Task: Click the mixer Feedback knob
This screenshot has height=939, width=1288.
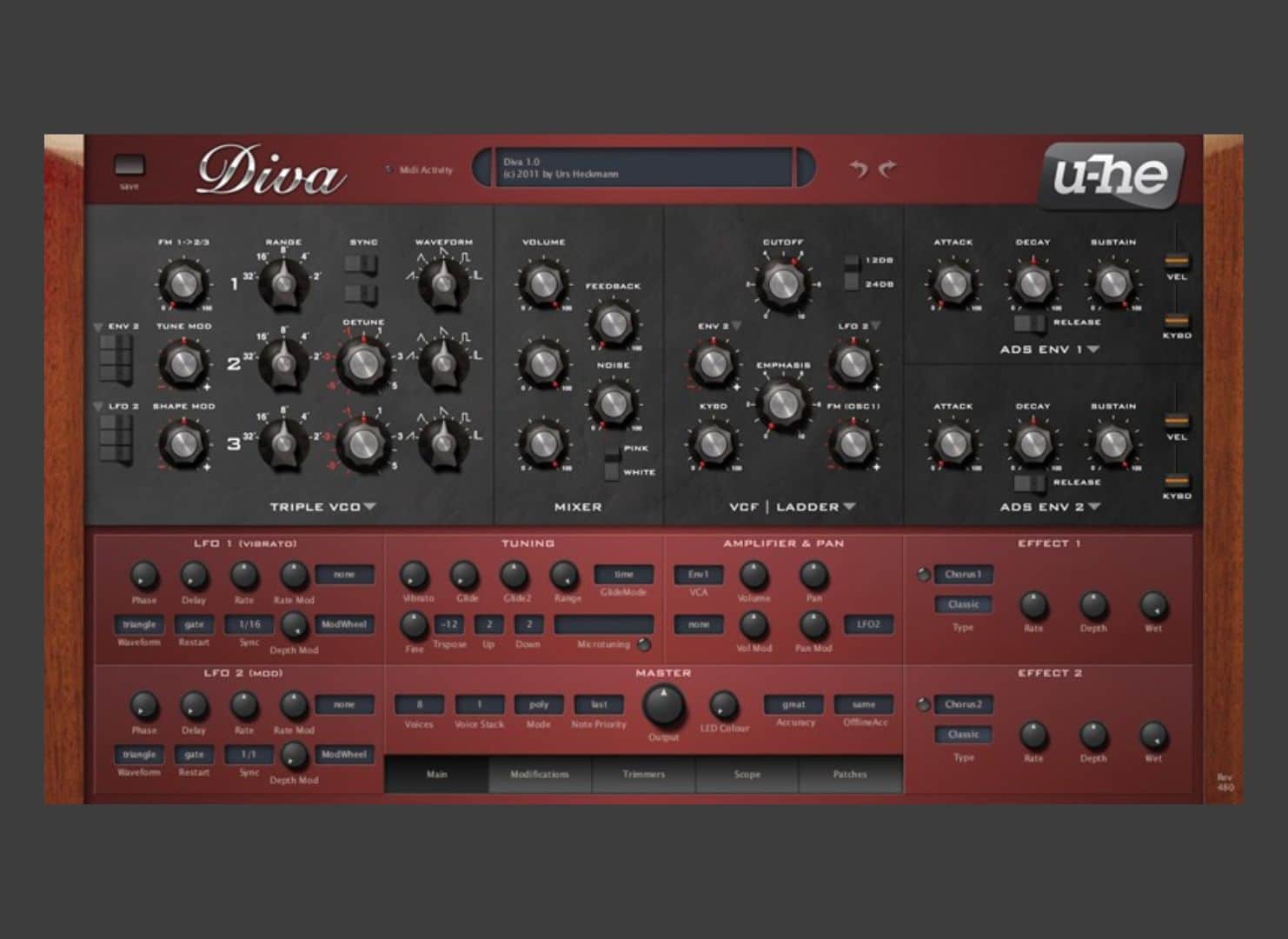Action: click(x=612, y=323)
